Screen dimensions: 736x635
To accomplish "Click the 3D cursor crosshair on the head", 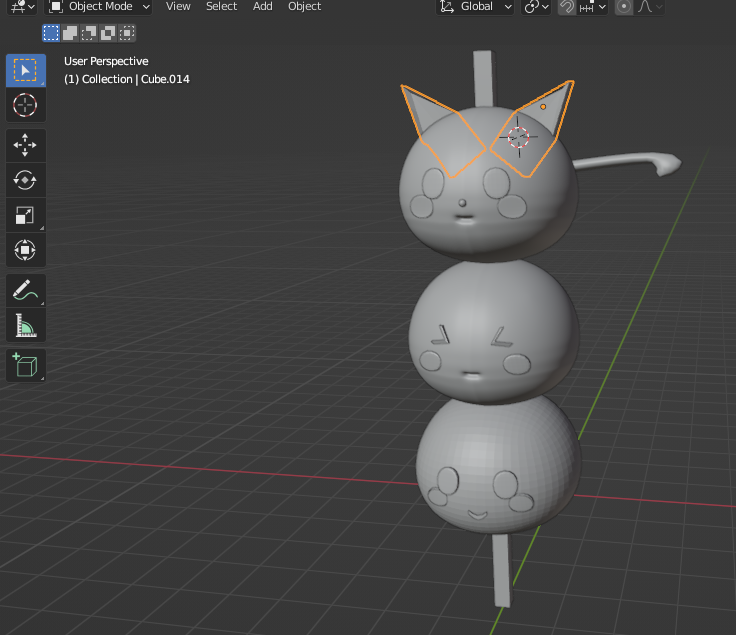I will (x=519, y=137).
